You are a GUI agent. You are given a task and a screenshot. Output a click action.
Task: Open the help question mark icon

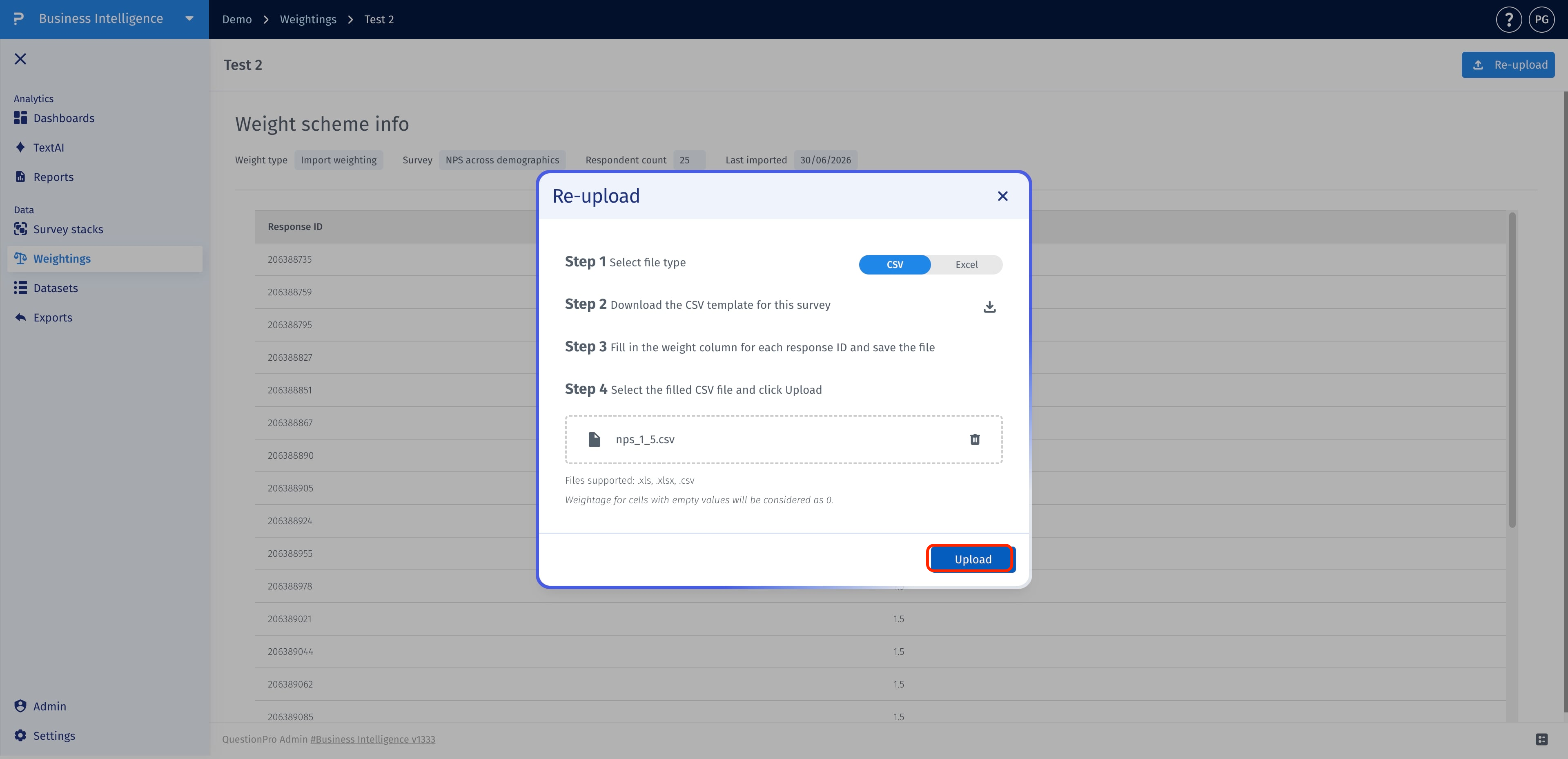click(x=1508, y=20)
